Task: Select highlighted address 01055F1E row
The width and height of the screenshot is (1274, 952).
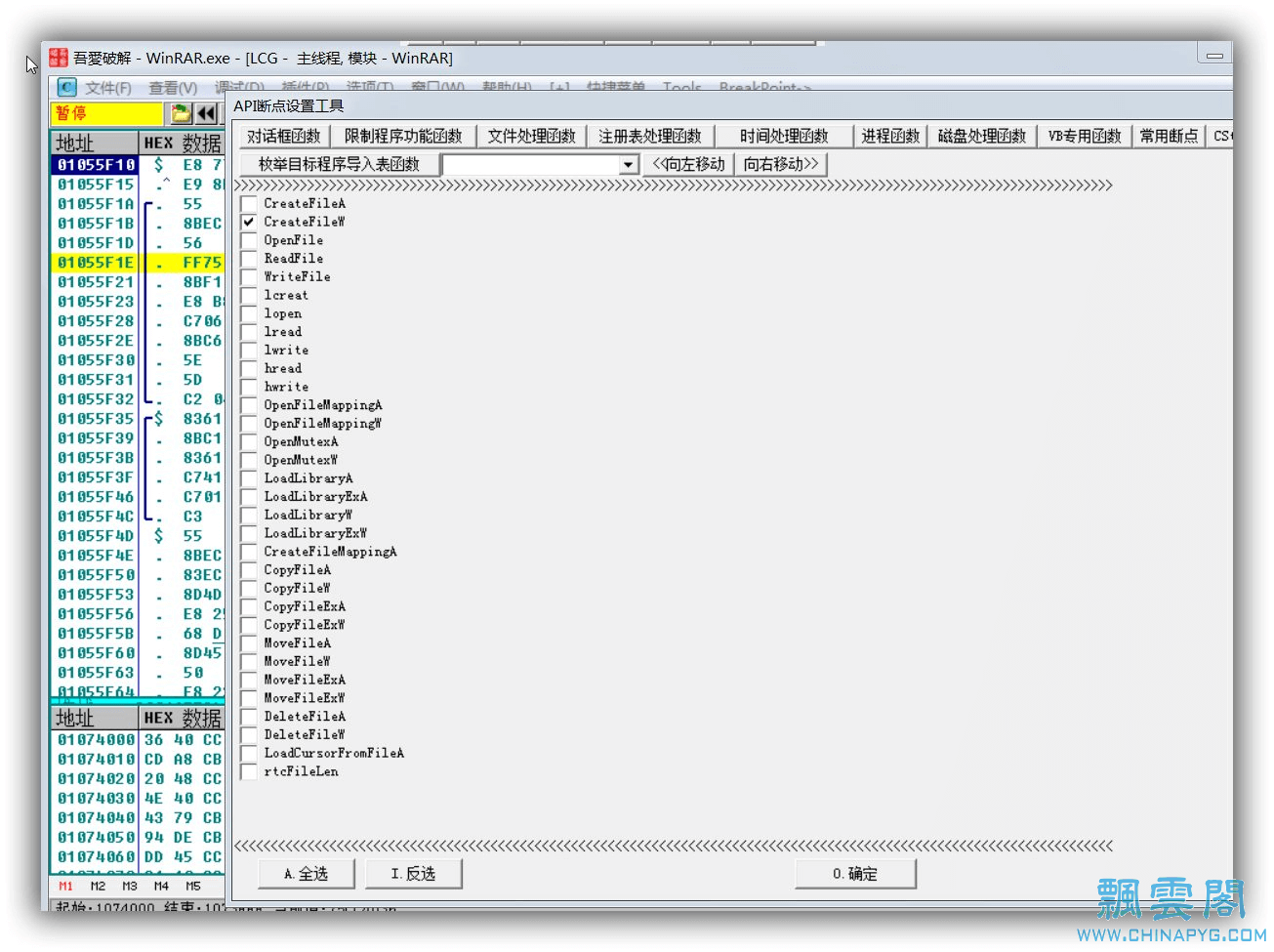Action: 138,263
